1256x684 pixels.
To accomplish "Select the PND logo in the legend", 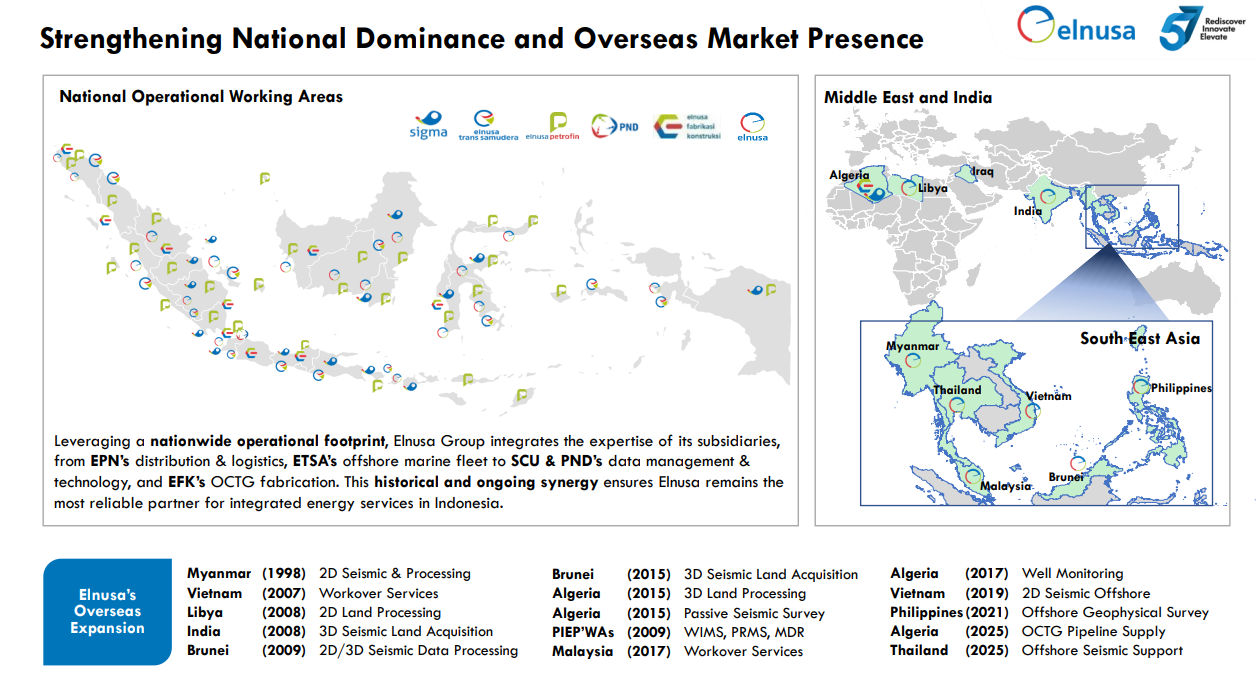I will 615,126.
